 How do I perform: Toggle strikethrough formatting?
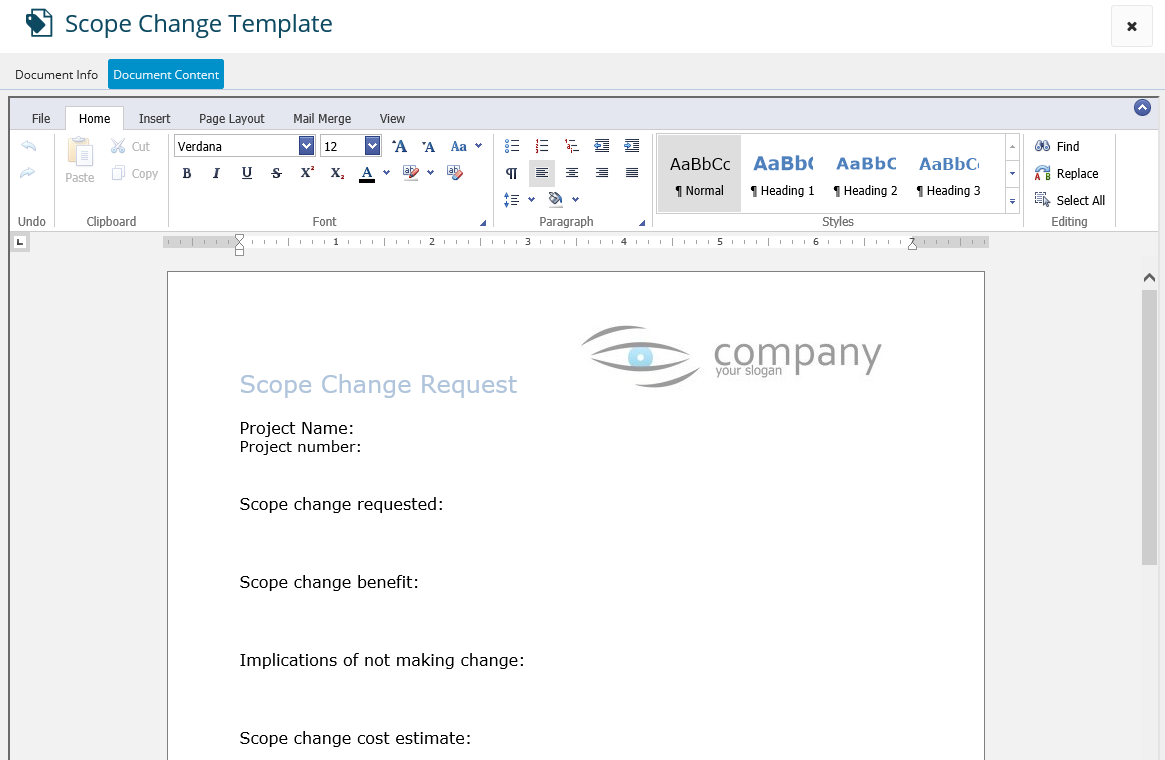[x=276, y=173]
